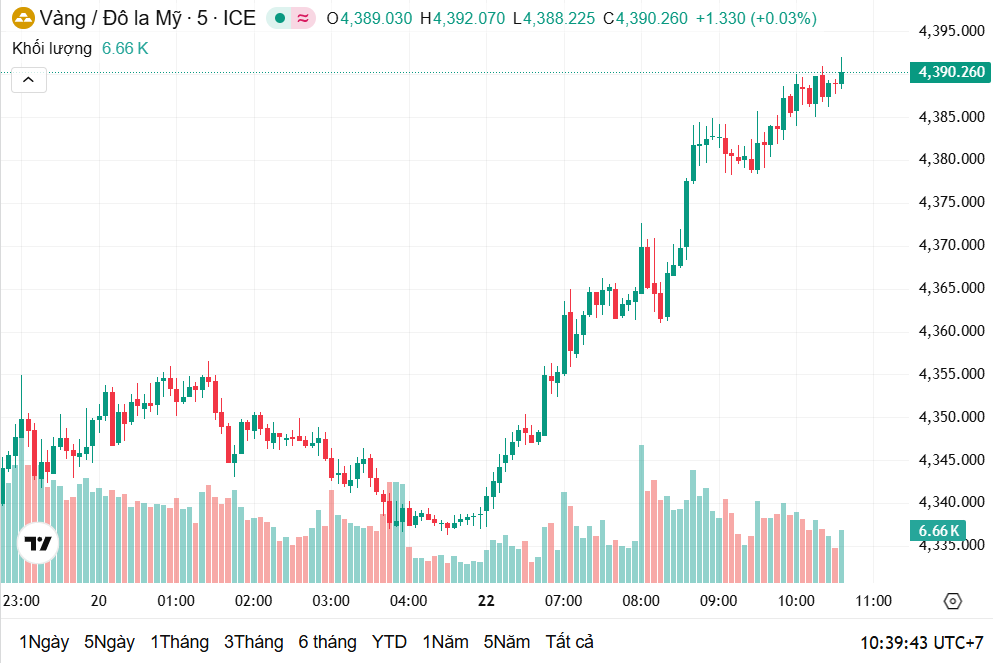This screenshot has width=993, height=663.
Task: Select the YTD range
Action: point(389,642)
